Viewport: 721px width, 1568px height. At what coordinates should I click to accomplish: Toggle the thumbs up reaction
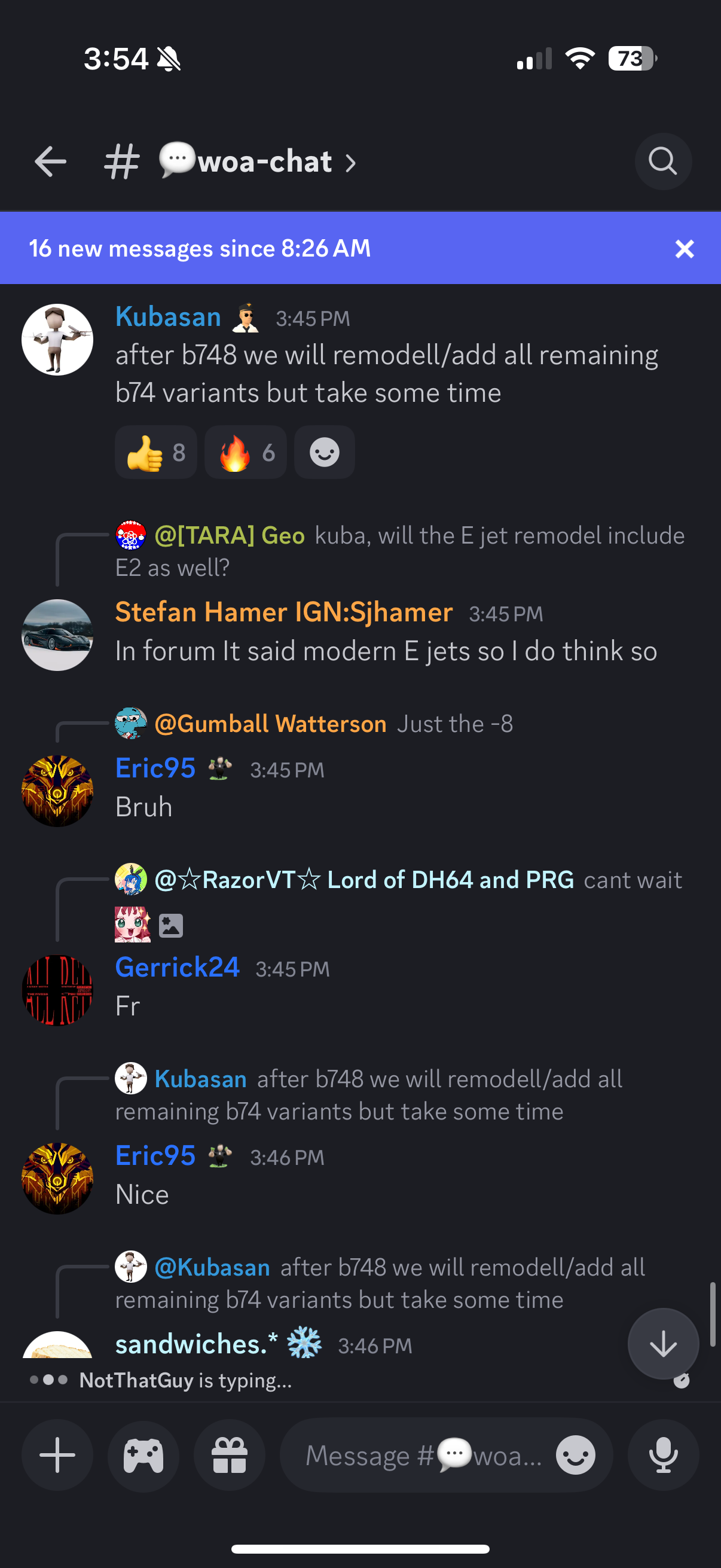[x=156, y=452]
